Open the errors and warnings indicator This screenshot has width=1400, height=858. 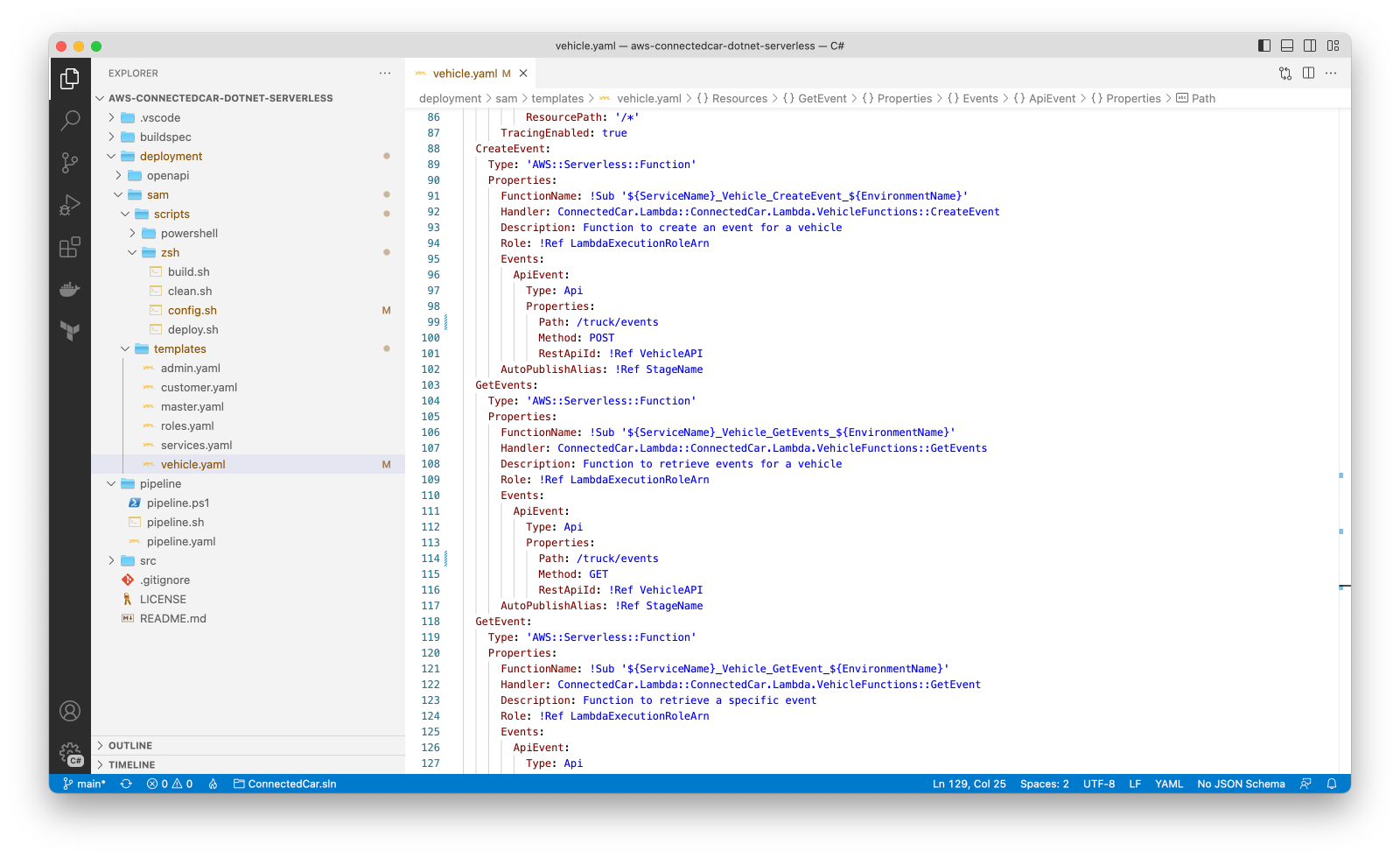tap(170, 784)
